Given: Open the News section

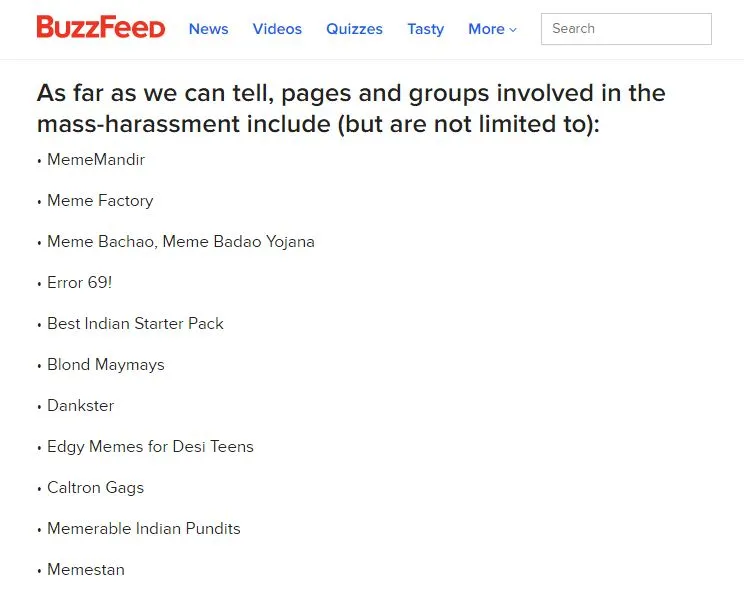Looking at the screenshot, I should [x=208, y=29].
